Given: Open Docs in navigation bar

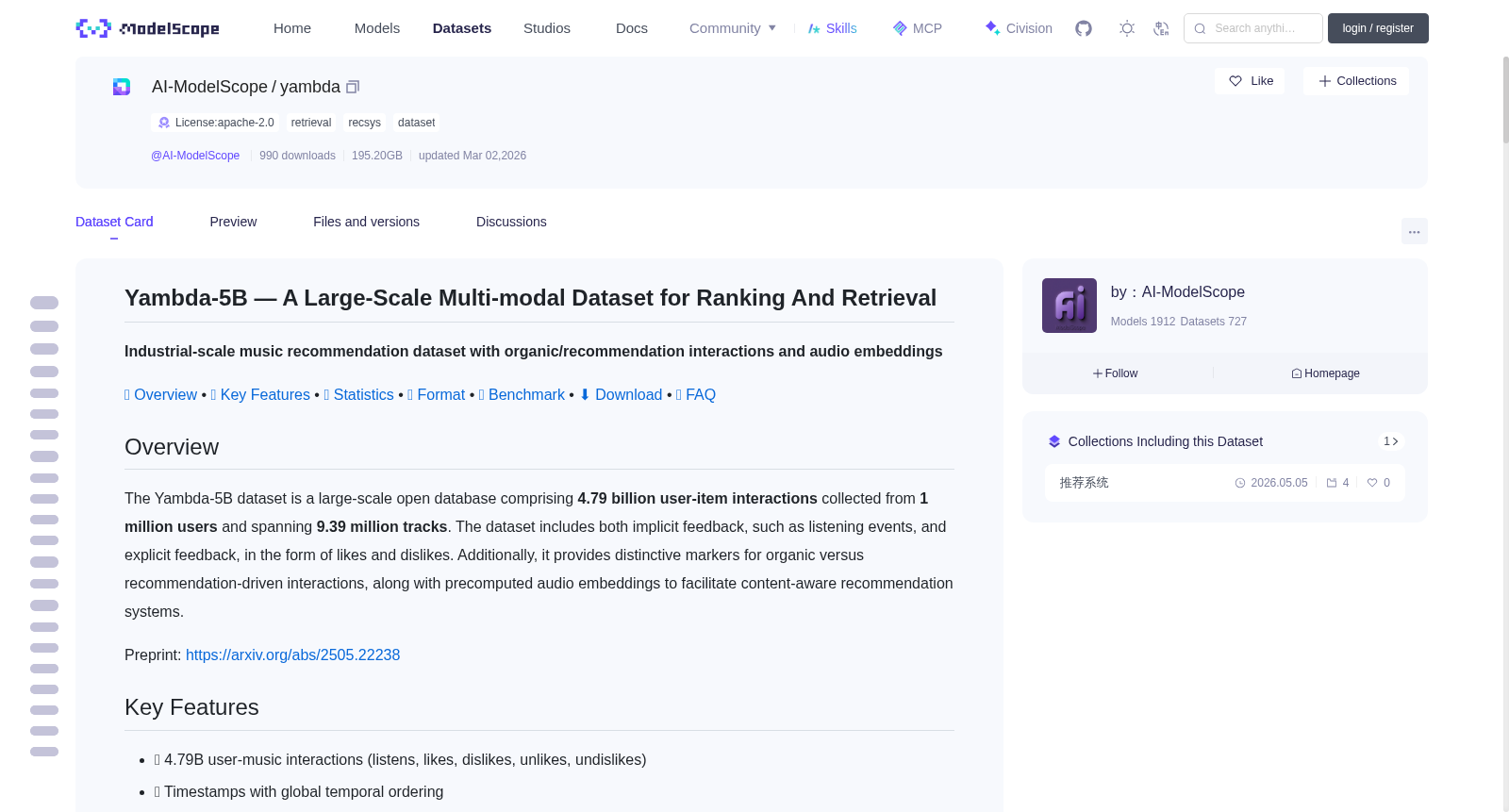Looking at the screenshot, I should 632,28.
